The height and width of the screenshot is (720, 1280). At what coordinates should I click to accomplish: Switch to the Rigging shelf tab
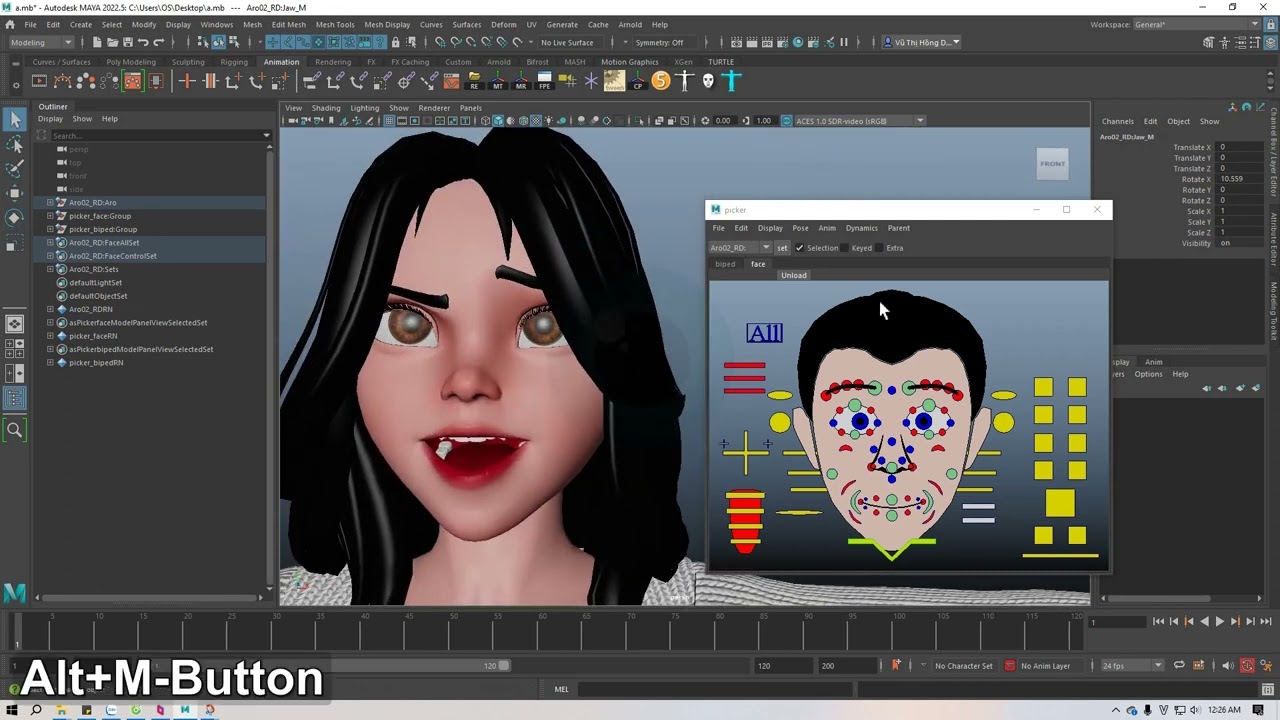pos(234,62)
